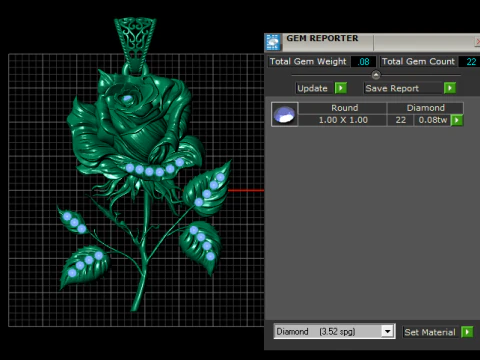
Task: Click the filigree bail atop the pendant
Action: tap(135, 44)
